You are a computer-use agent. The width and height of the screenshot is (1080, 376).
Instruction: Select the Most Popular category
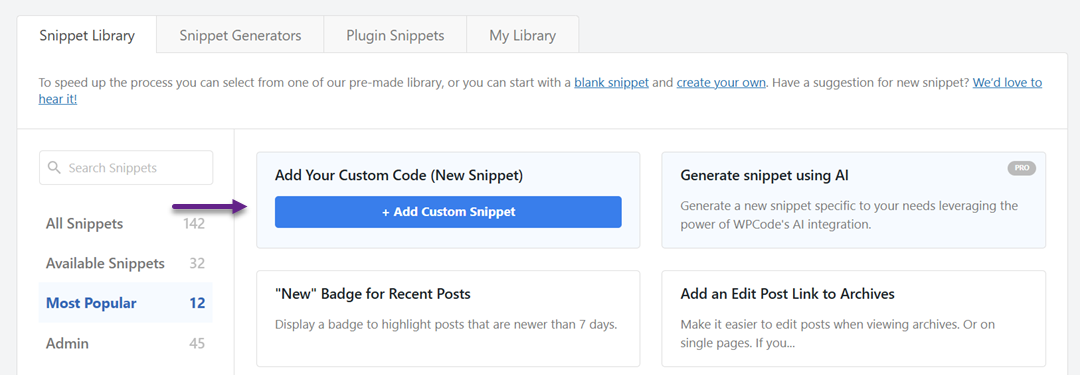(x=125, y=303)
